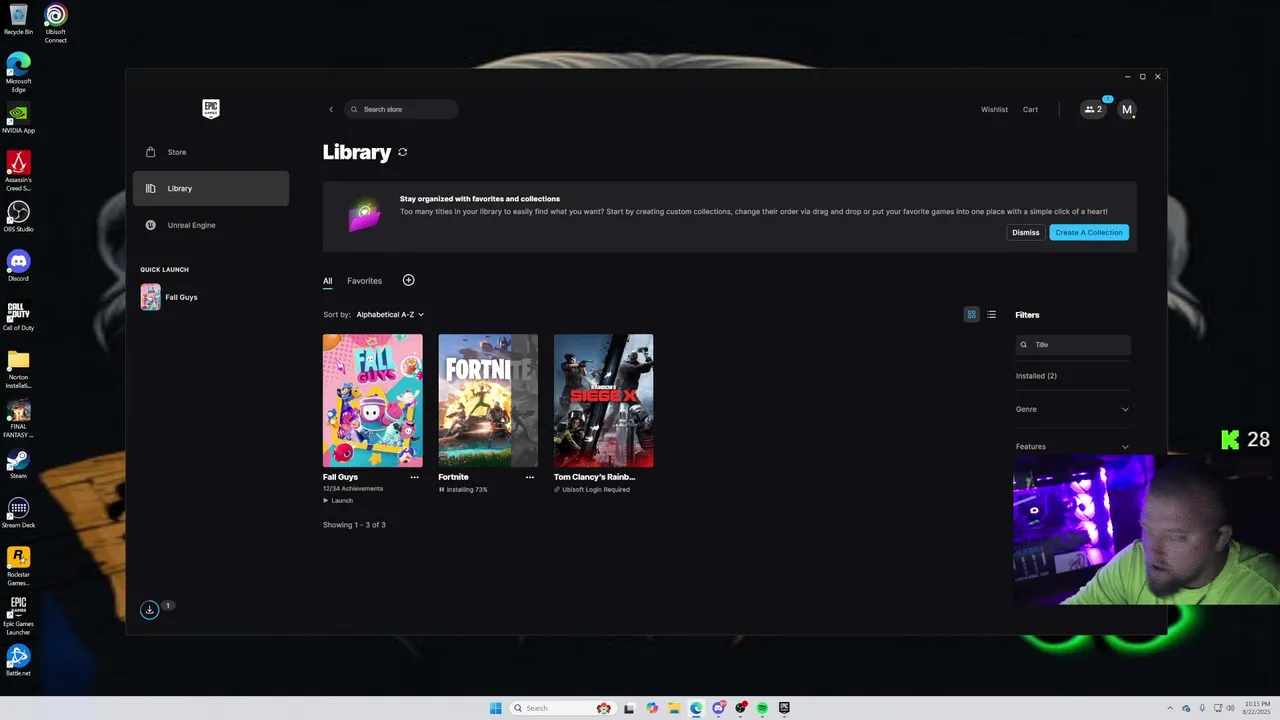This screenshot has width=1280, height=720.
Task: Open the Rainbow Six Siege X cover
Action: click(603, 400)
